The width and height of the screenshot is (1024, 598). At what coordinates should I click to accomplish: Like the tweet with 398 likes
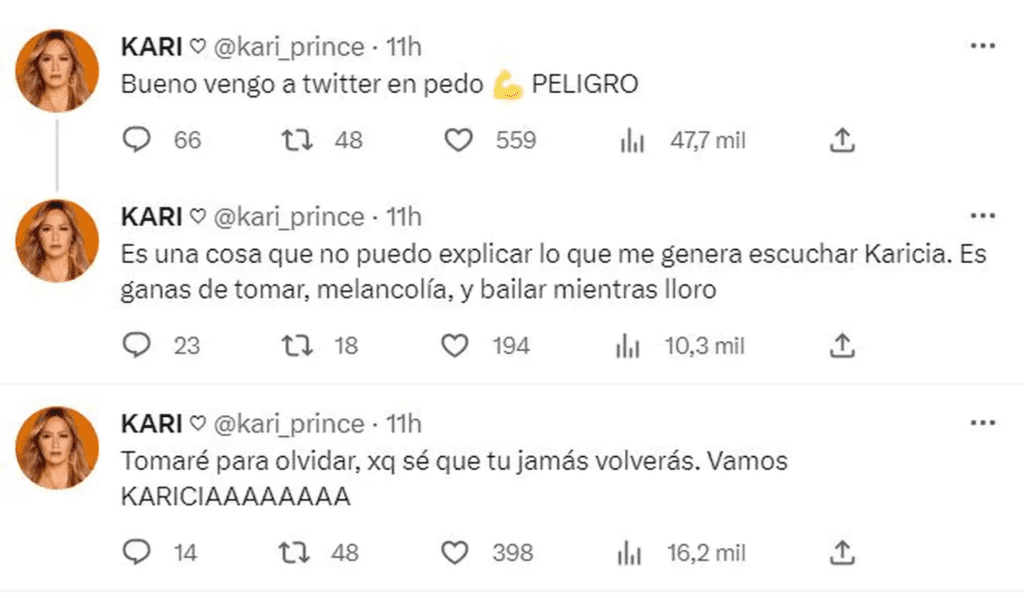[455, 551]
